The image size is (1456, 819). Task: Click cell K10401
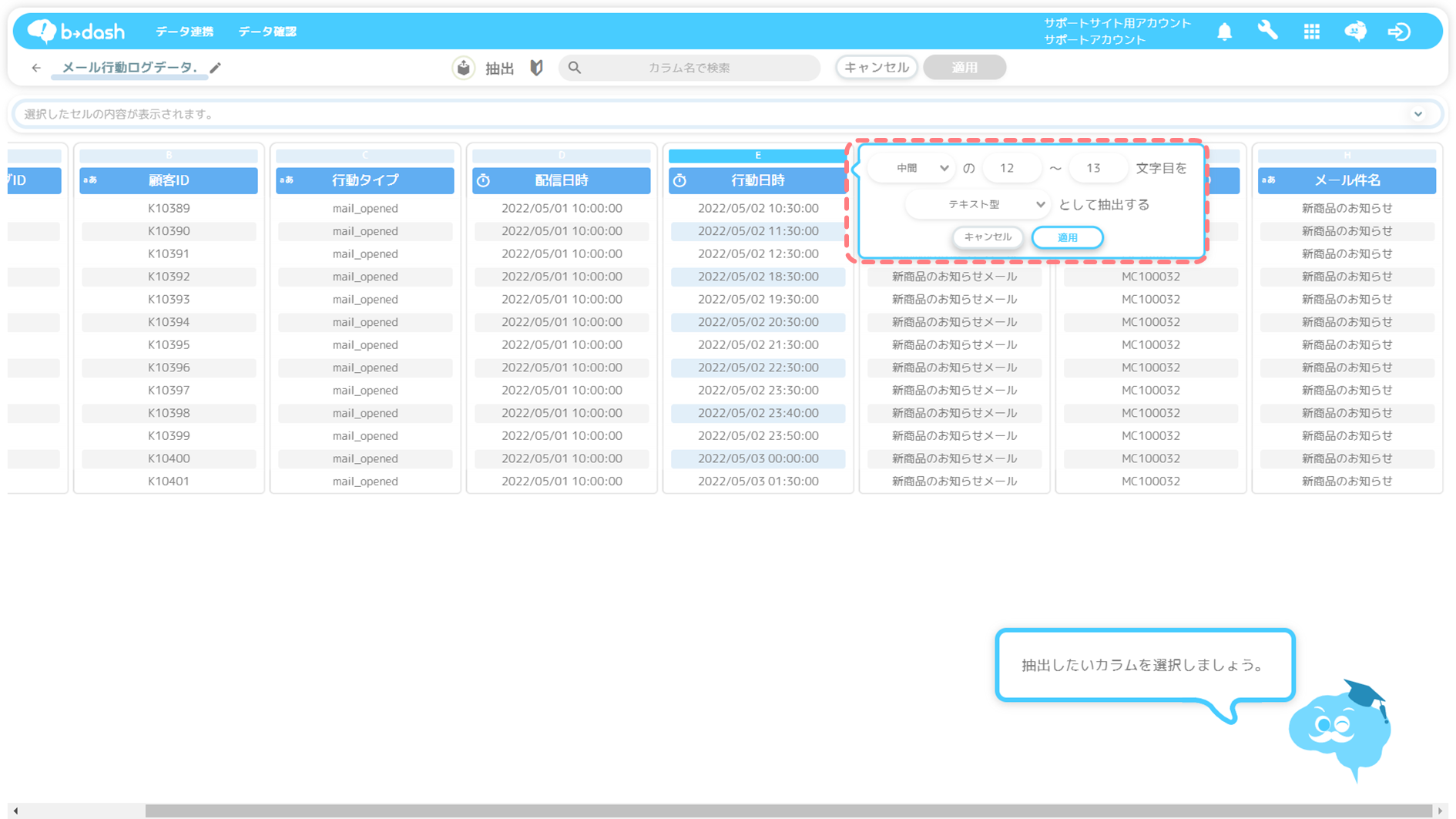coord(169,481)
